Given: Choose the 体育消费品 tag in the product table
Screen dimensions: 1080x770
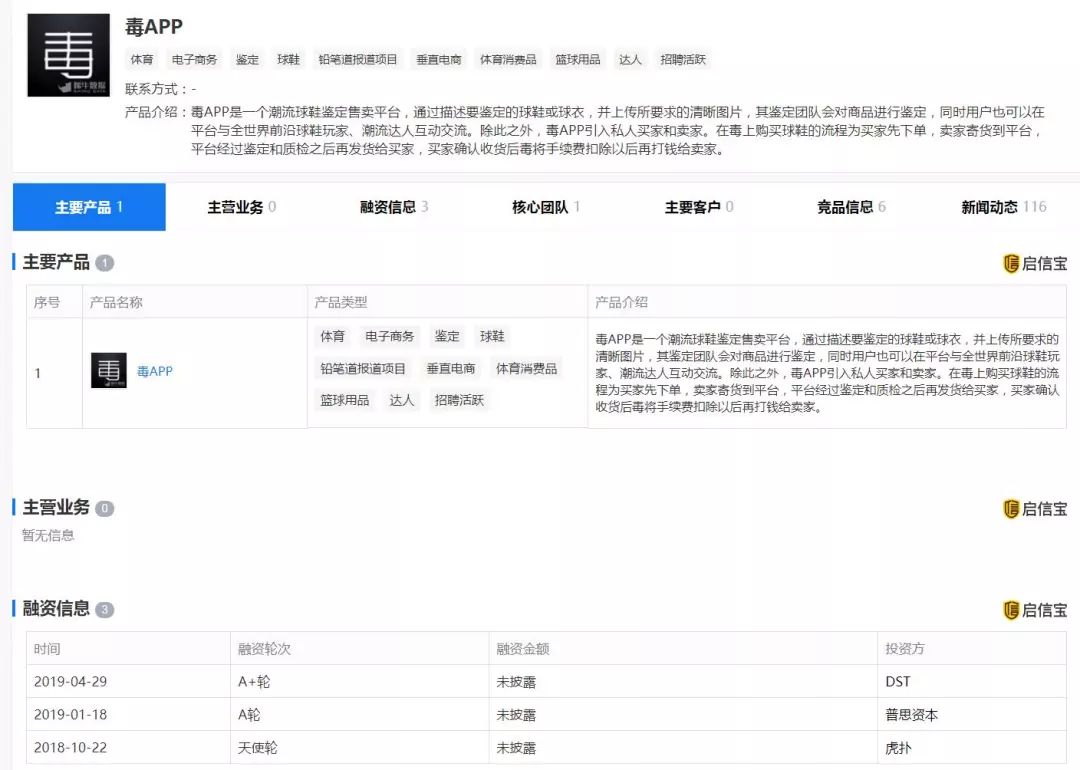Looking at the screenshot, I should (x=527, y=369).
